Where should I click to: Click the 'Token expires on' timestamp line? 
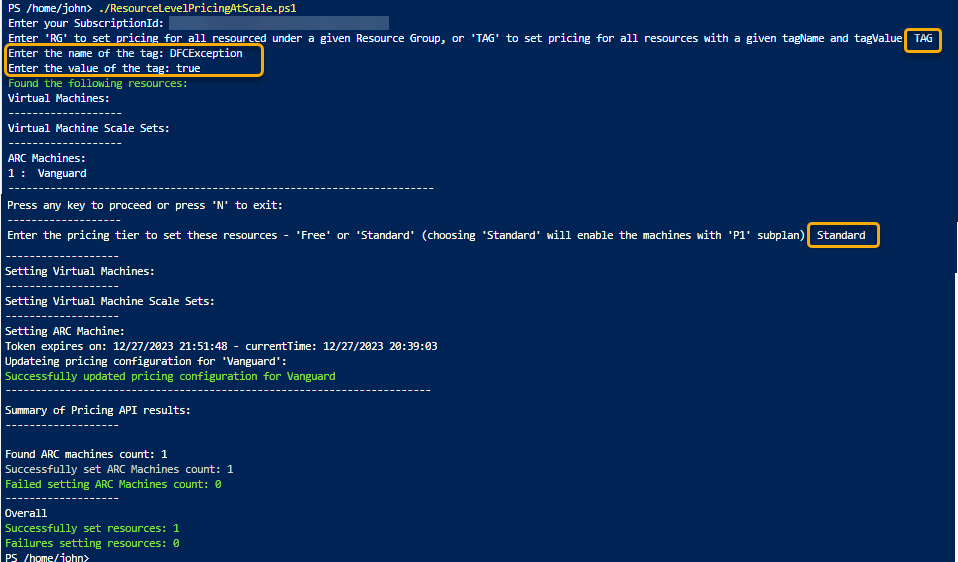coord(221,346)
